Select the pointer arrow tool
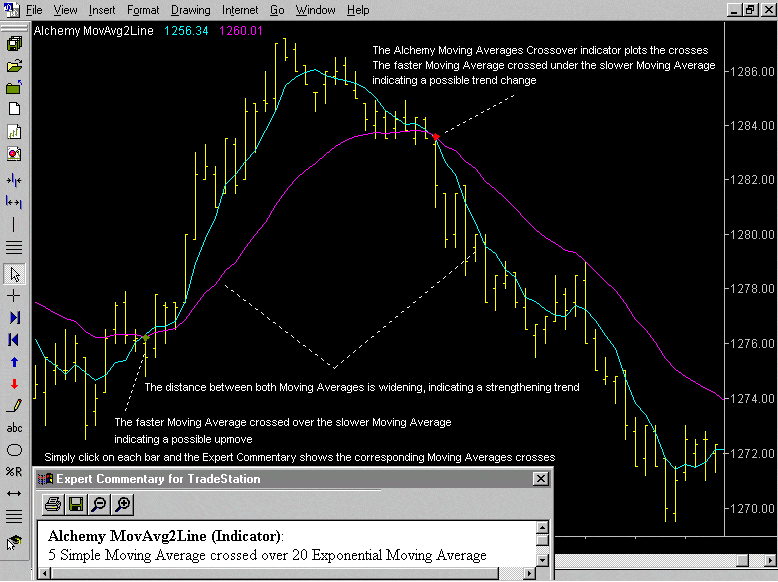778x582 pixels. coord(14,274)
